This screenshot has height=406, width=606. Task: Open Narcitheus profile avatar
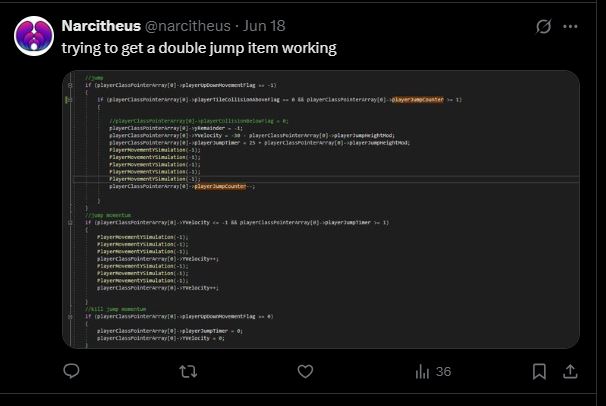pyautogui.click(x=34, y=36)
